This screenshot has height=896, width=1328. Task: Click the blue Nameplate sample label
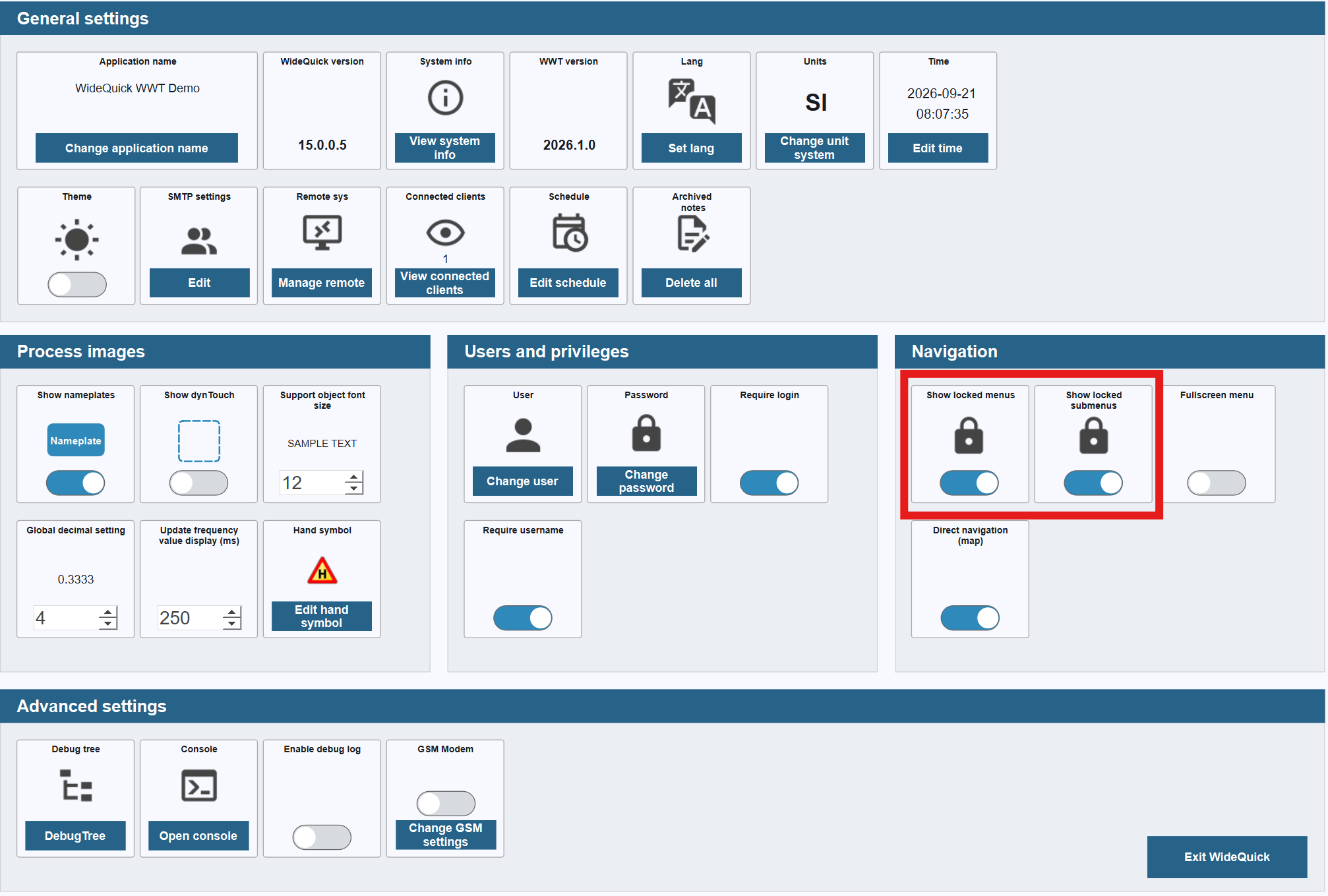pyautogui.click(x=76, y=440)
